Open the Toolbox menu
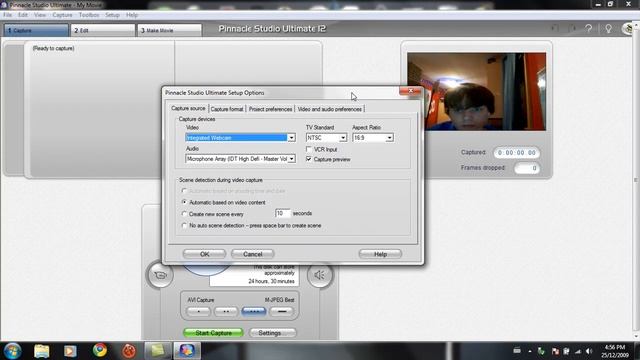640x360 pixels. click(x=89, y=15)
